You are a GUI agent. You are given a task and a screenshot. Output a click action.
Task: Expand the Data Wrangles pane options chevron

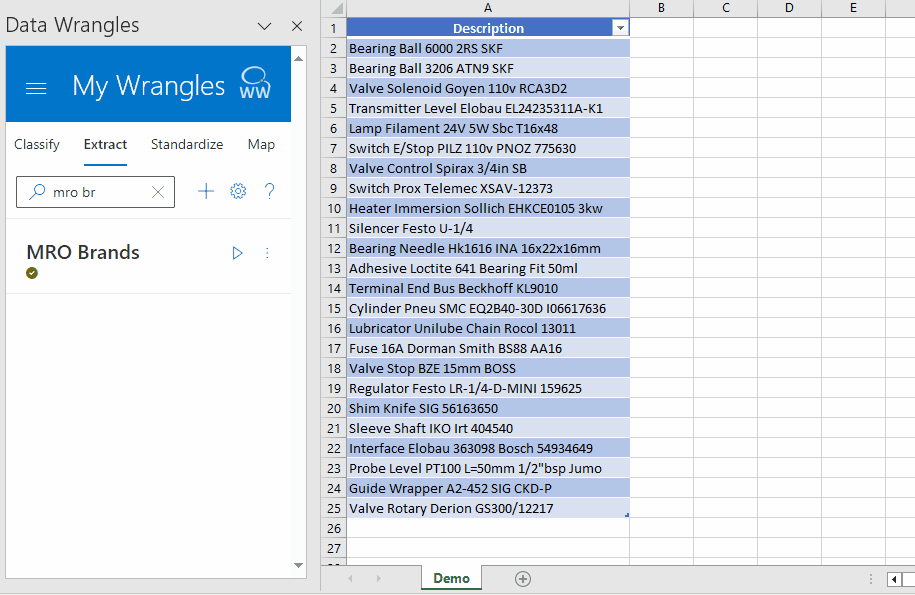[264, 26]
